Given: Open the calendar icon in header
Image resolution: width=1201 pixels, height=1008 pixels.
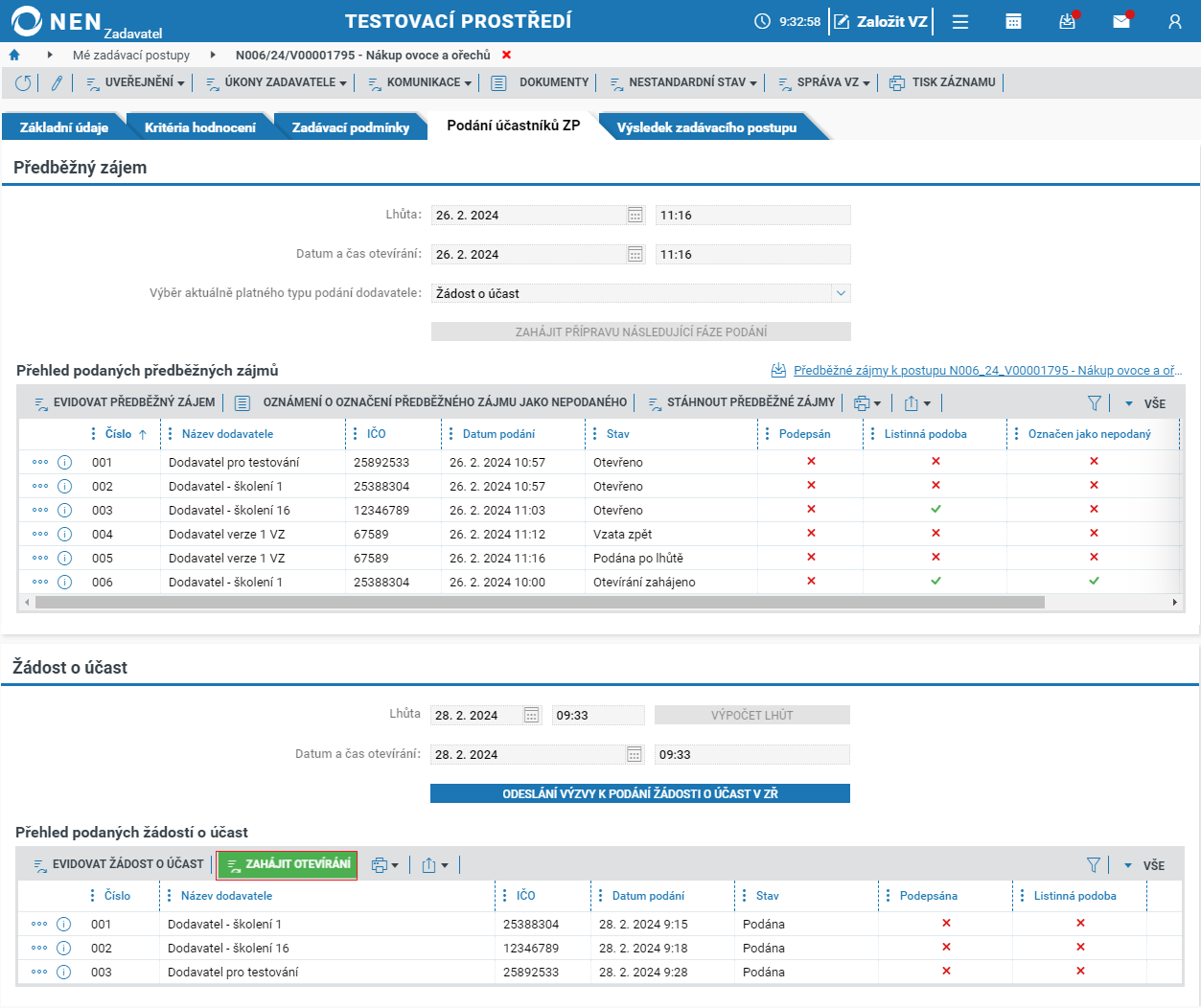Looking at the screenshot, I should pyautogui.click(x=1013, y=21).
